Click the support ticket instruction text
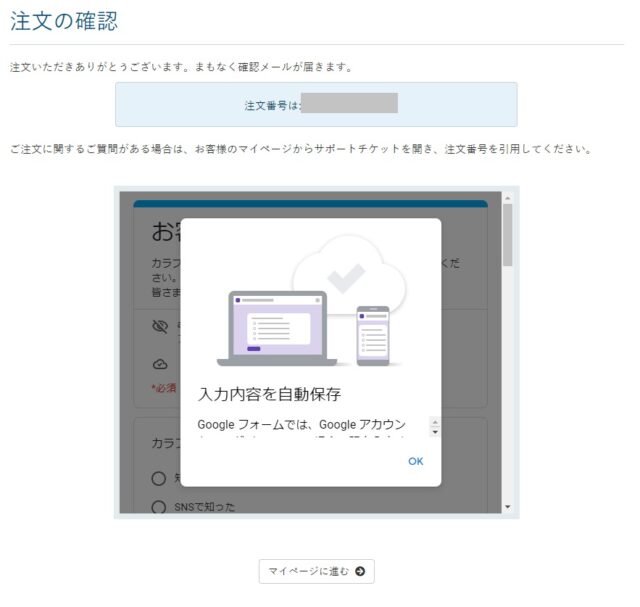This screenshot has height=607, width=640. (301, 149)
